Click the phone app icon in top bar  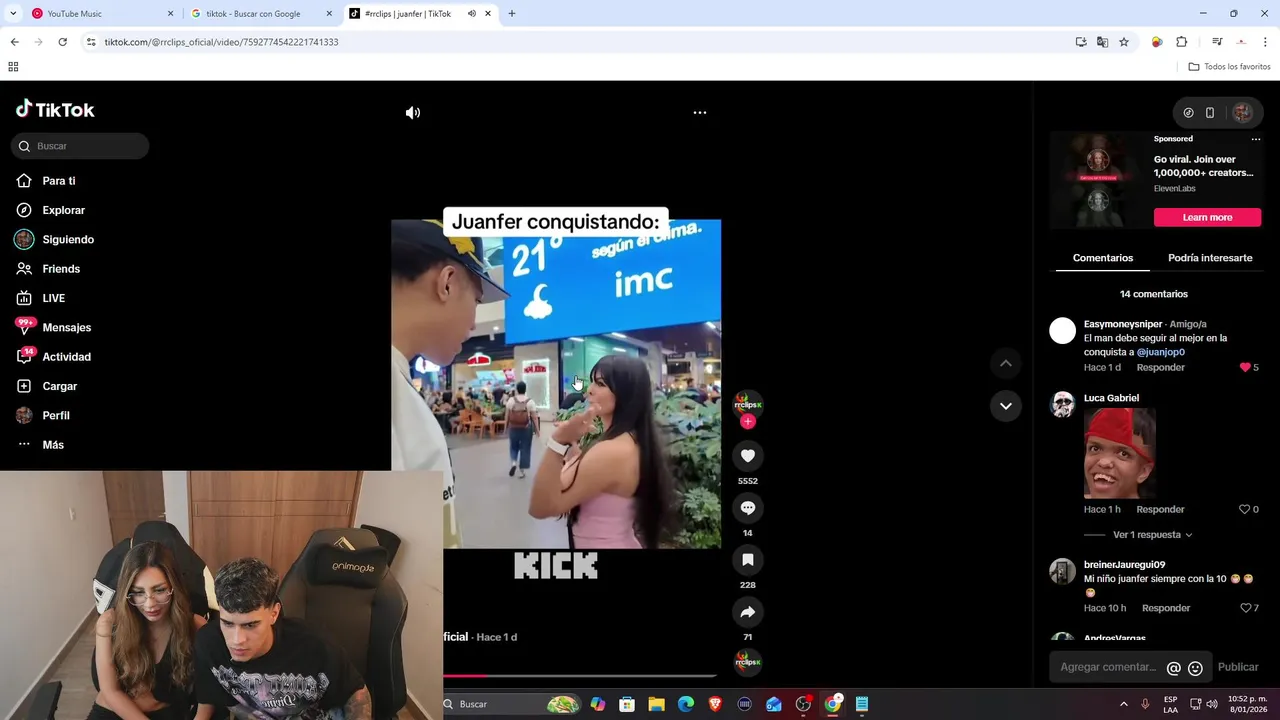coord(1209,113)
